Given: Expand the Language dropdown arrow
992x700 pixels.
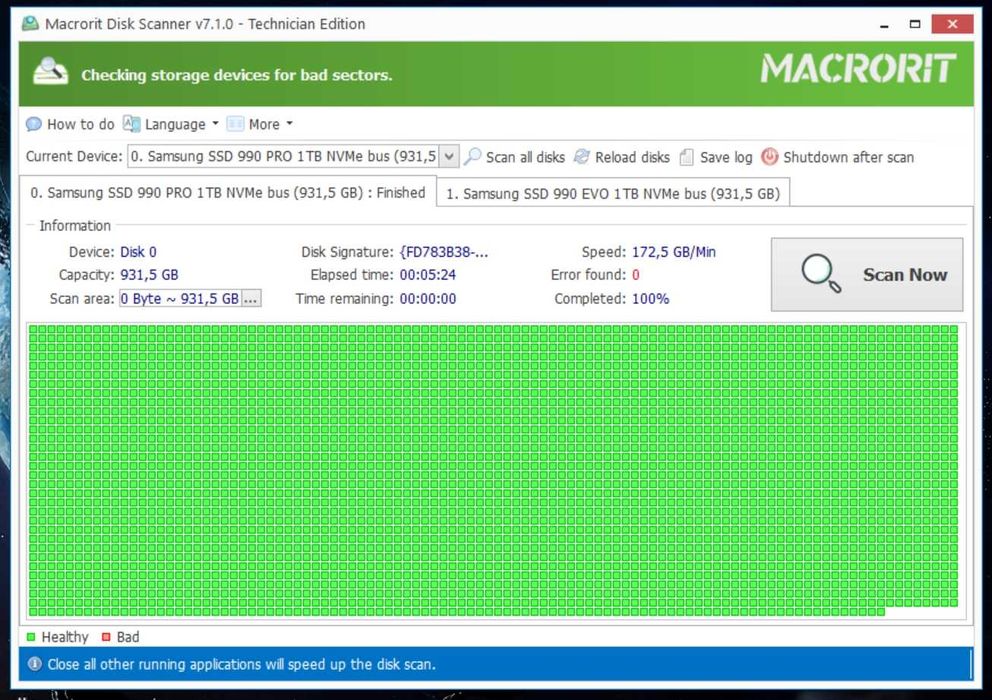Looking at the screenshot, I should [215, 123].
